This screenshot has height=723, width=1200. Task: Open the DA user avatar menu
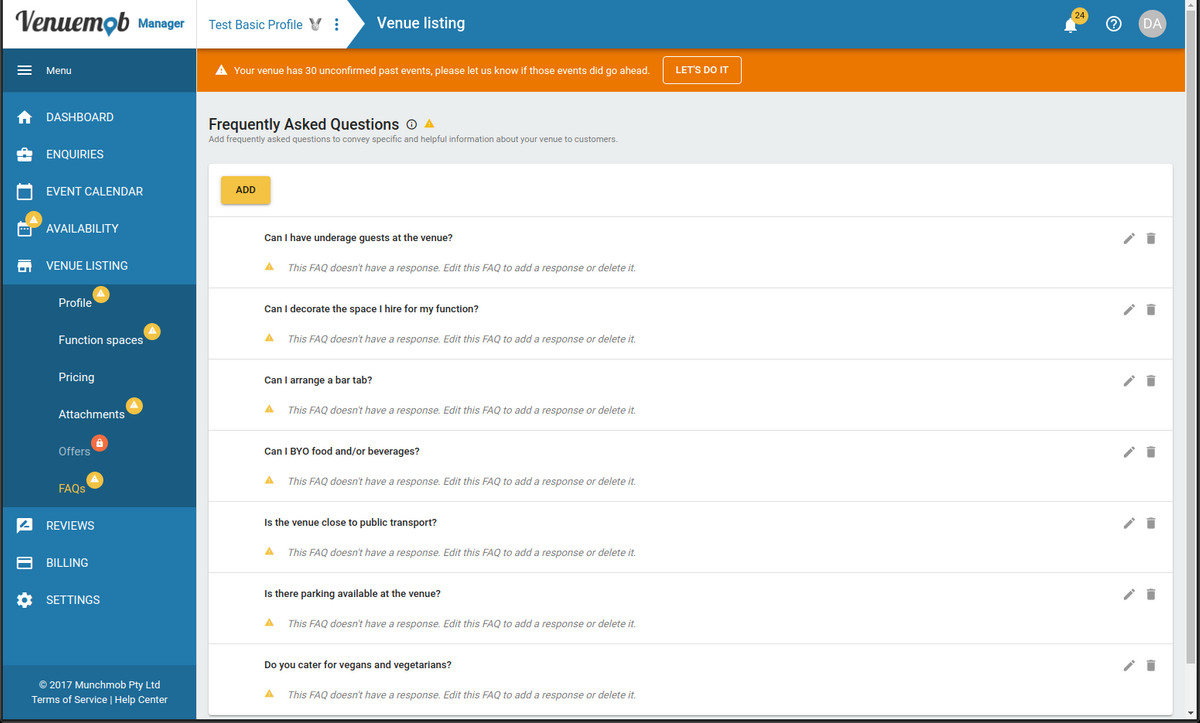(1152, 24)
